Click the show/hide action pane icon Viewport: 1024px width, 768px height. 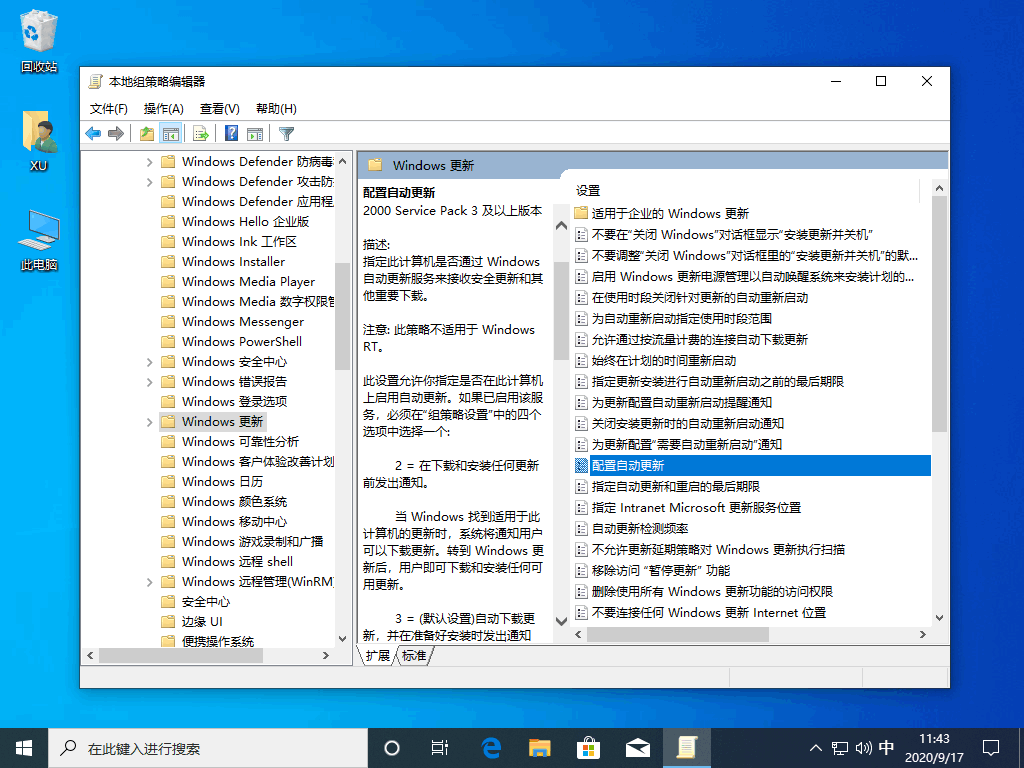(x=255, y=134)
